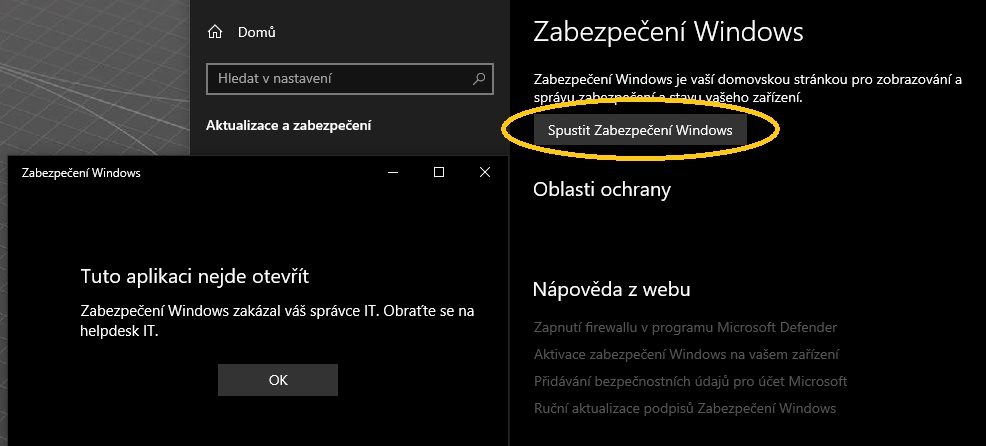The height and width of the screenshot is (446, 986).
Task: Minimize the Zabezpečení Windows dialog
Action: pyautogui.click(x=393, y=172)
